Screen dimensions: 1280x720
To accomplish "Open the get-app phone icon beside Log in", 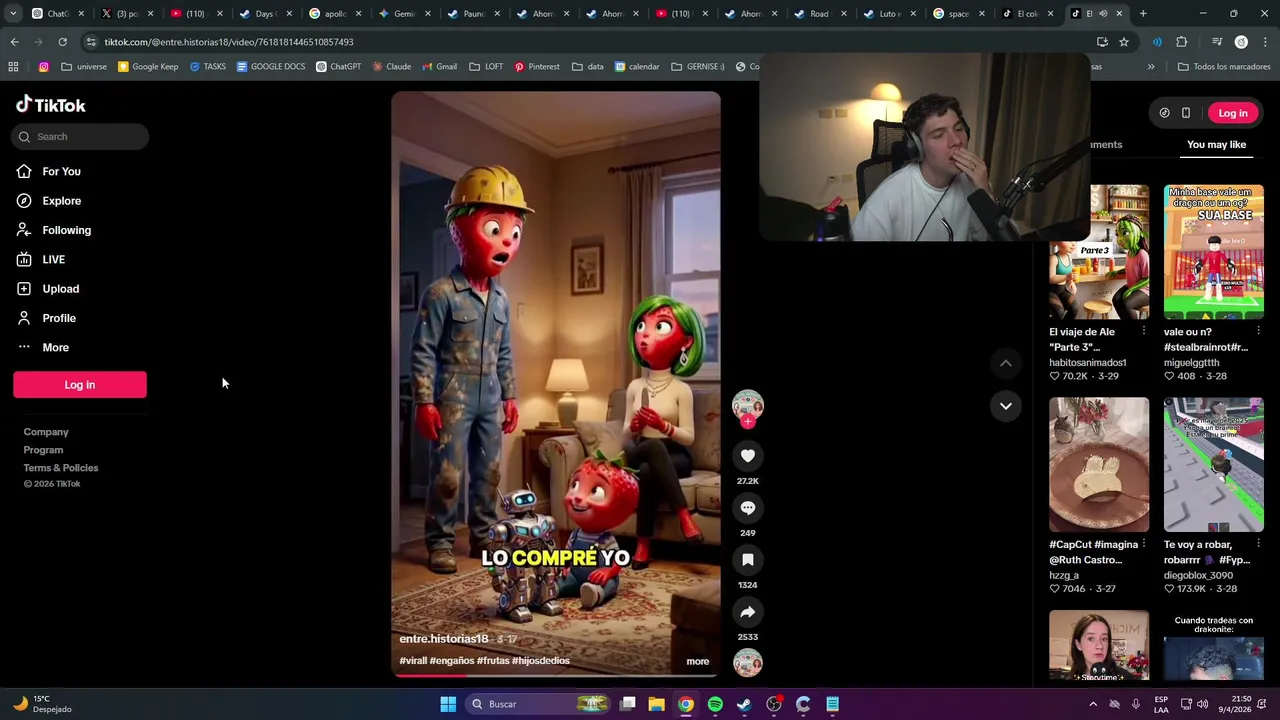I will (1186, 113).
